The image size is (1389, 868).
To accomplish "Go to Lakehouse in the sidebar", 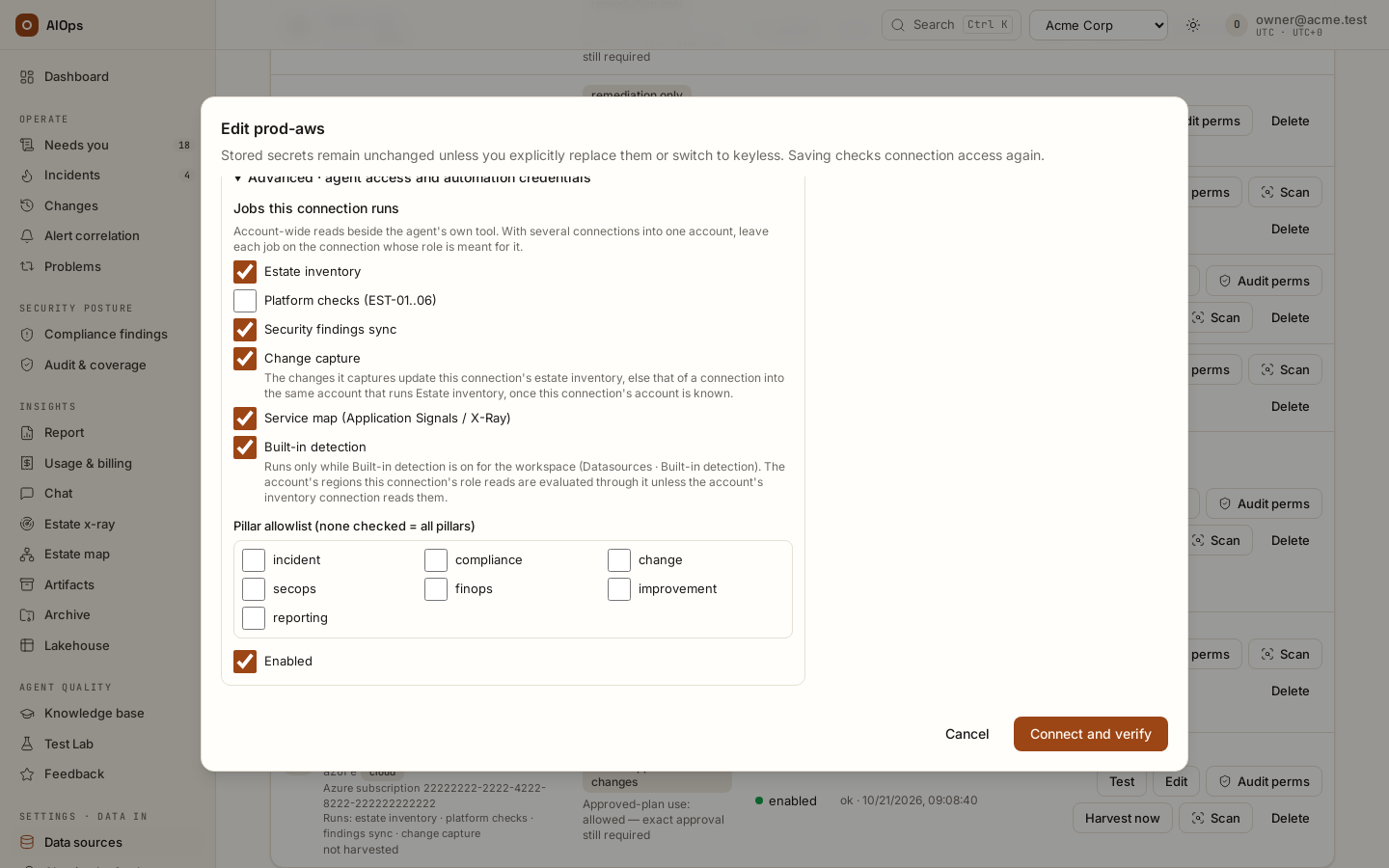I will click(x=107, y=646).
